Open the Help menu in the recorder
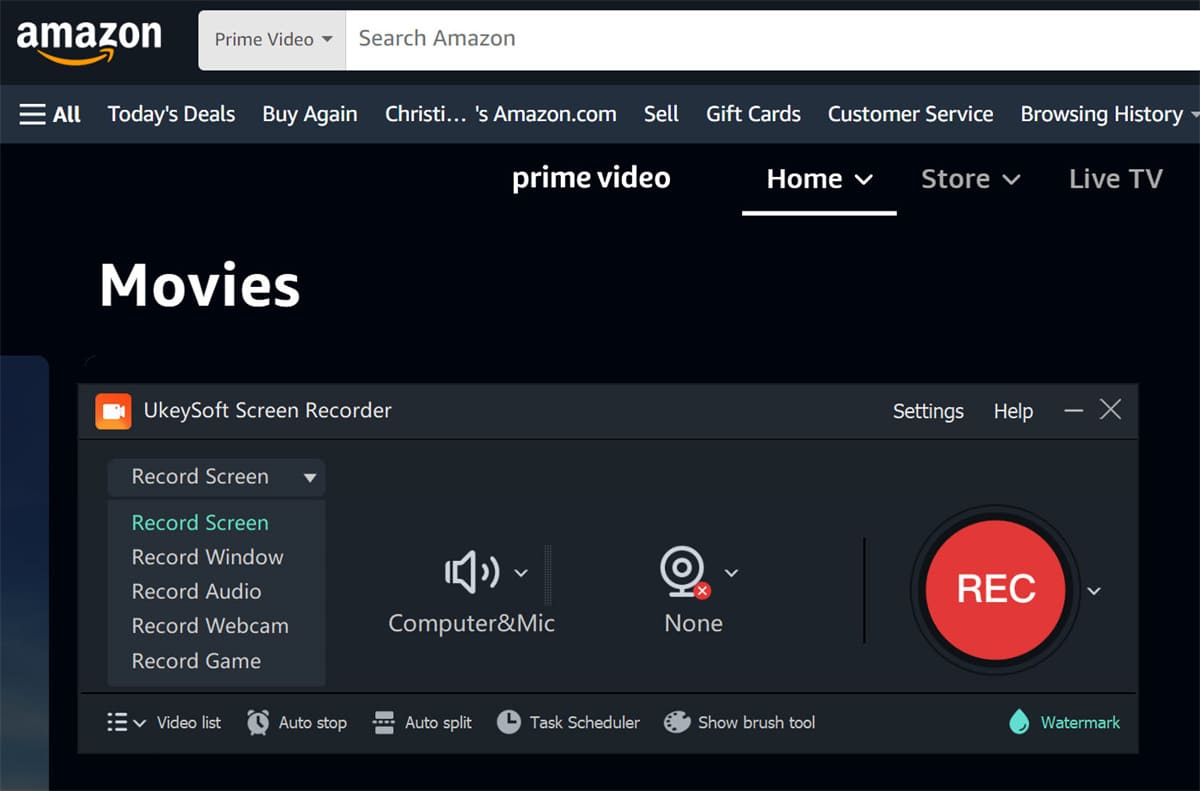 pyautogui.click(x=1013, y=411)
